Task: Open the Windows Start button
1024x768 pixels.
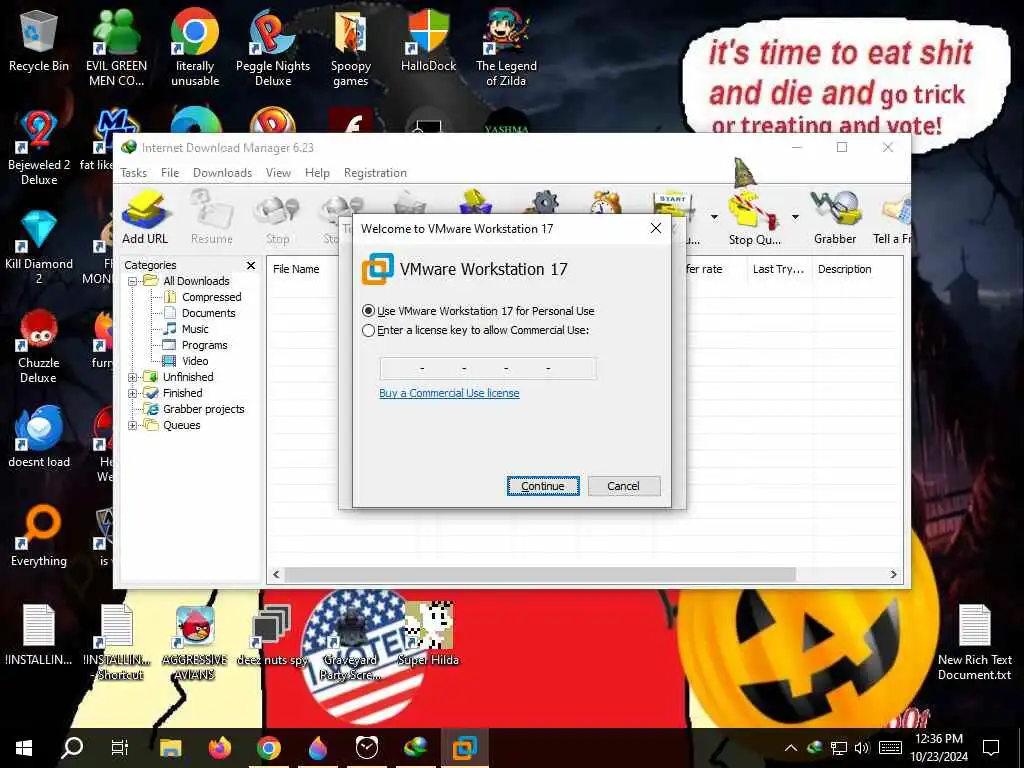Action: pyautogui.click(x=24, y=748)
